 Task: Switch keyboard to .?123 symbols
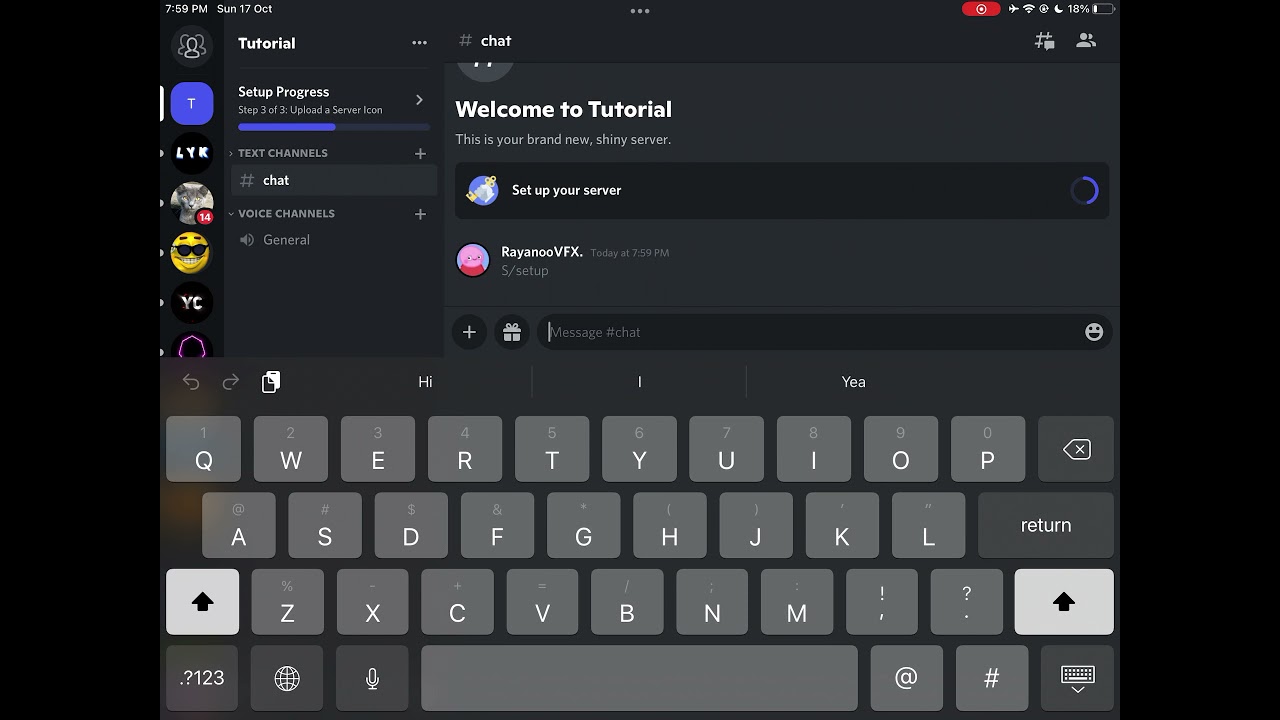pyautogui.click(x=202, y=678)
